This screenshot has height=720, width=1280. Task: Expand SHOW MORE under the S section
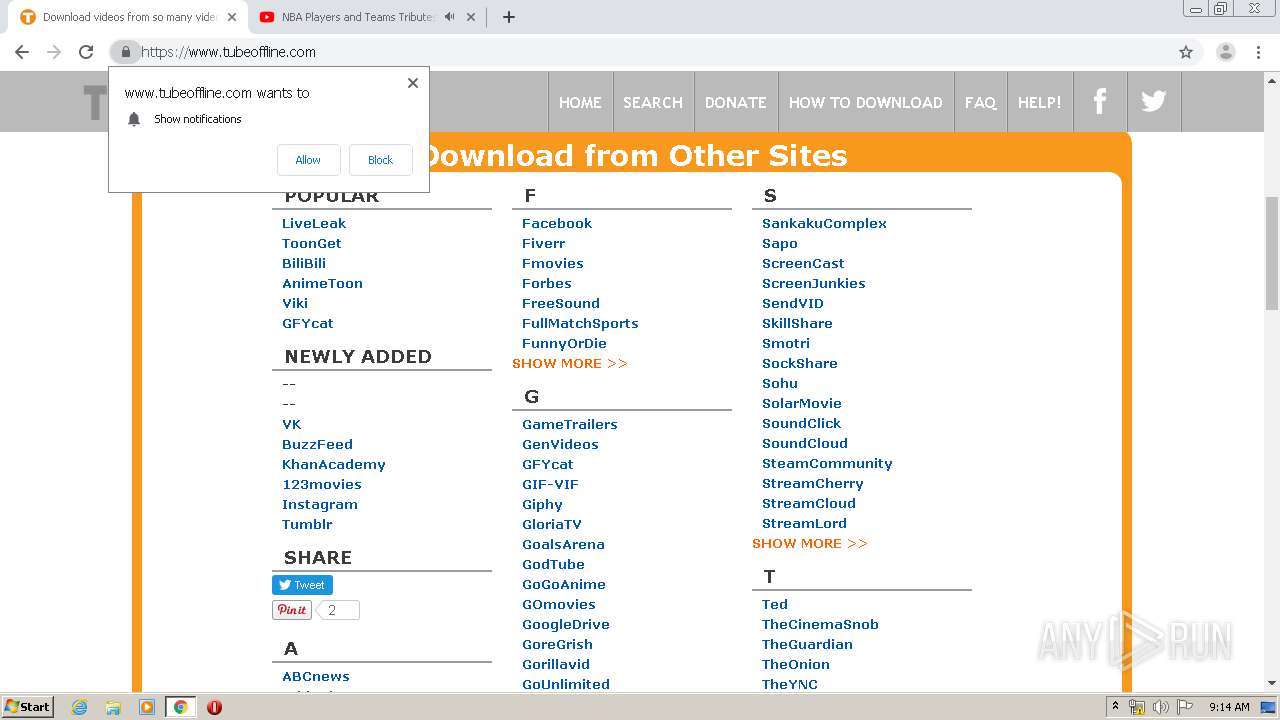pos(810,543)
